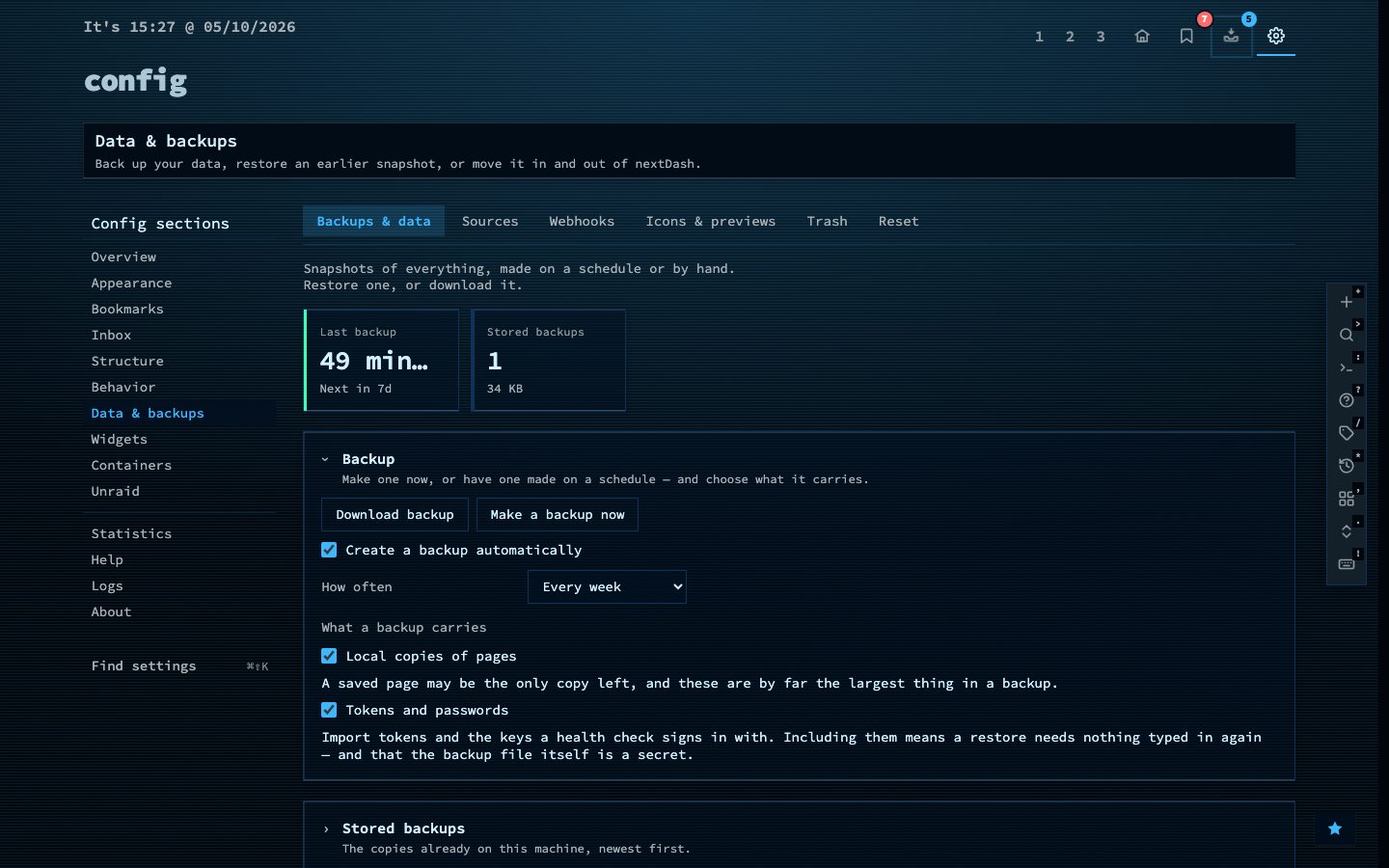Screen dimensions: 1389x868
Task: Collapse the Backup section chevron
Action: click(x=325, y=459)
